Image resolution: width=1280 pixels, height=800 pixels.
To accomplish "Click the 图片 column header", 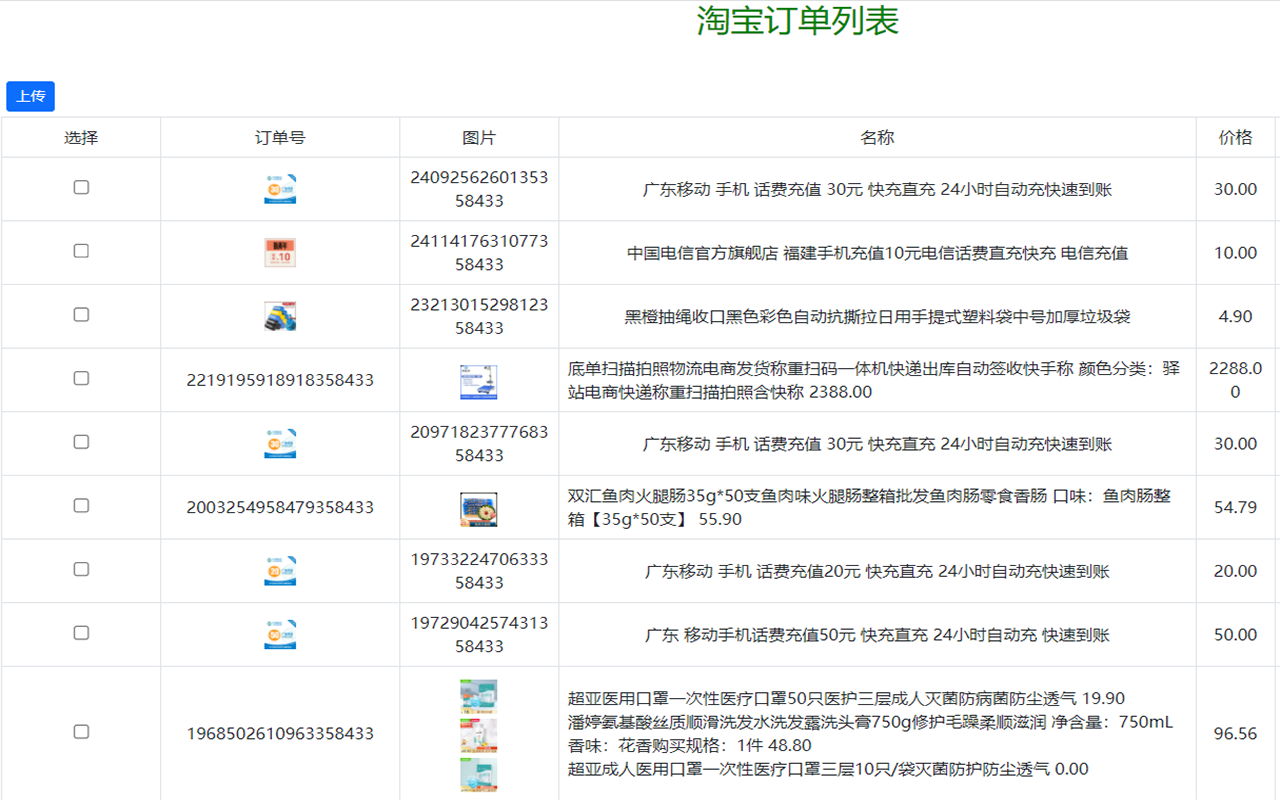I will click(479, 137).
